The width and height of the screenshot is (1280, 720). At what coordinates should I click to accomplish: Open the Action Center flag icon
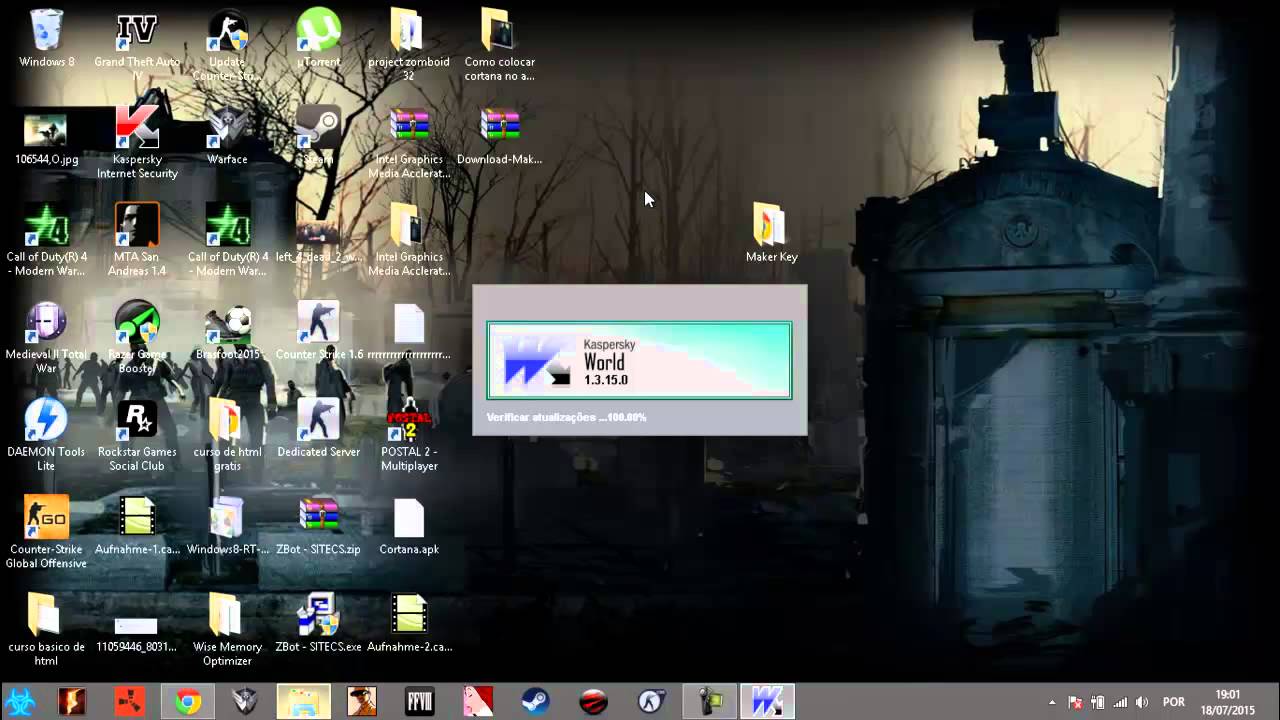point(1076,703)
